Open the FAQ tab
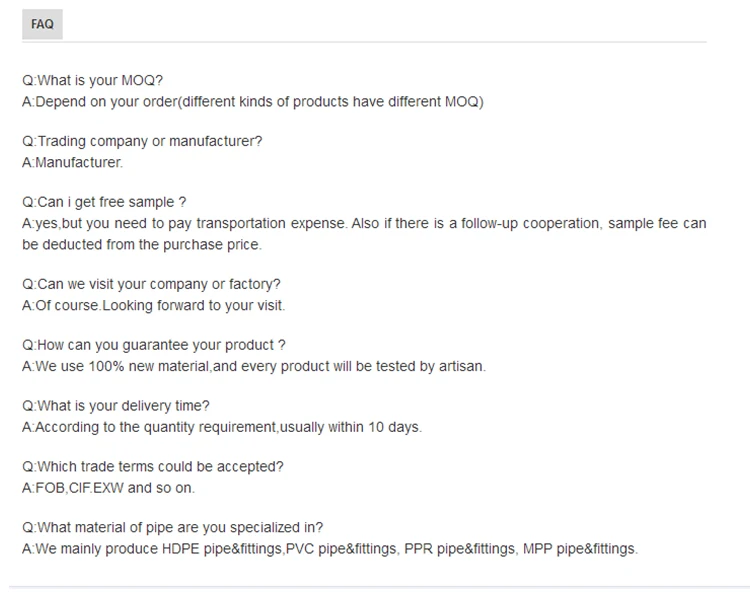This screenshot has width=750, height=601. (x=42, y=24)
